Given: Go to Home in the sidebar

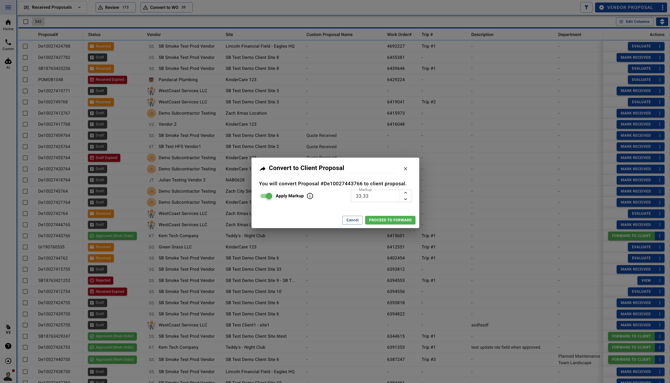Looking at the screenshot, I should 8,25.
